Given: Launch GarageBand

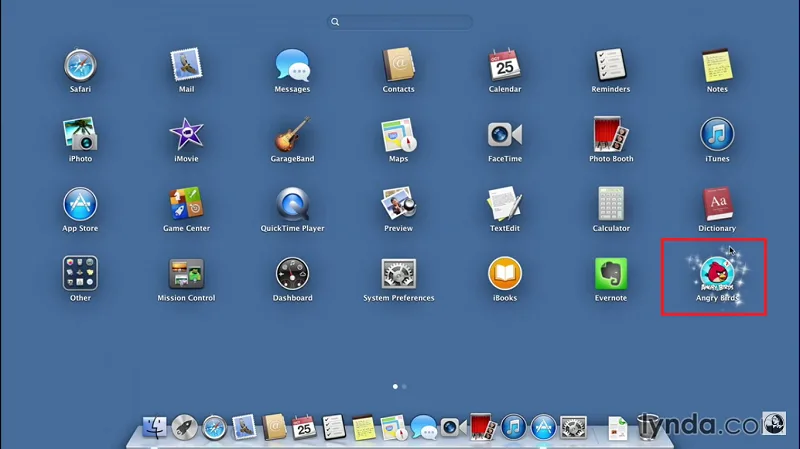Looking at the screenshot, I should [x=292, y=135].
